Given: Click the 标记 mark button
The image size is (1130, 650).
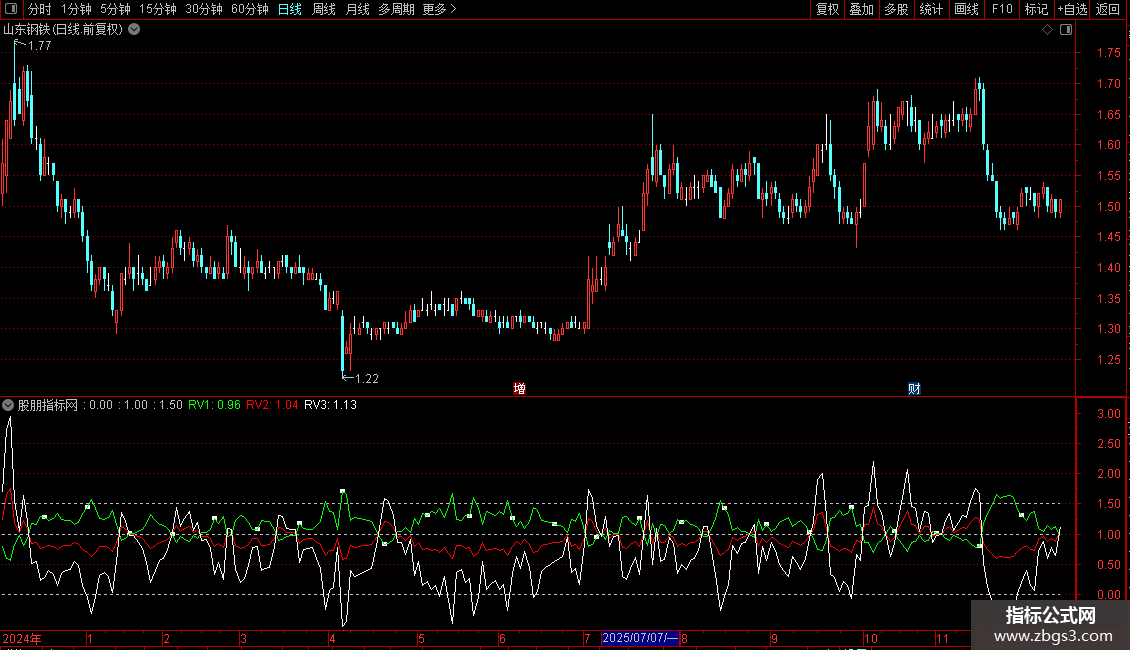Looking at the screenshot, I should (x=1036, y=9).
